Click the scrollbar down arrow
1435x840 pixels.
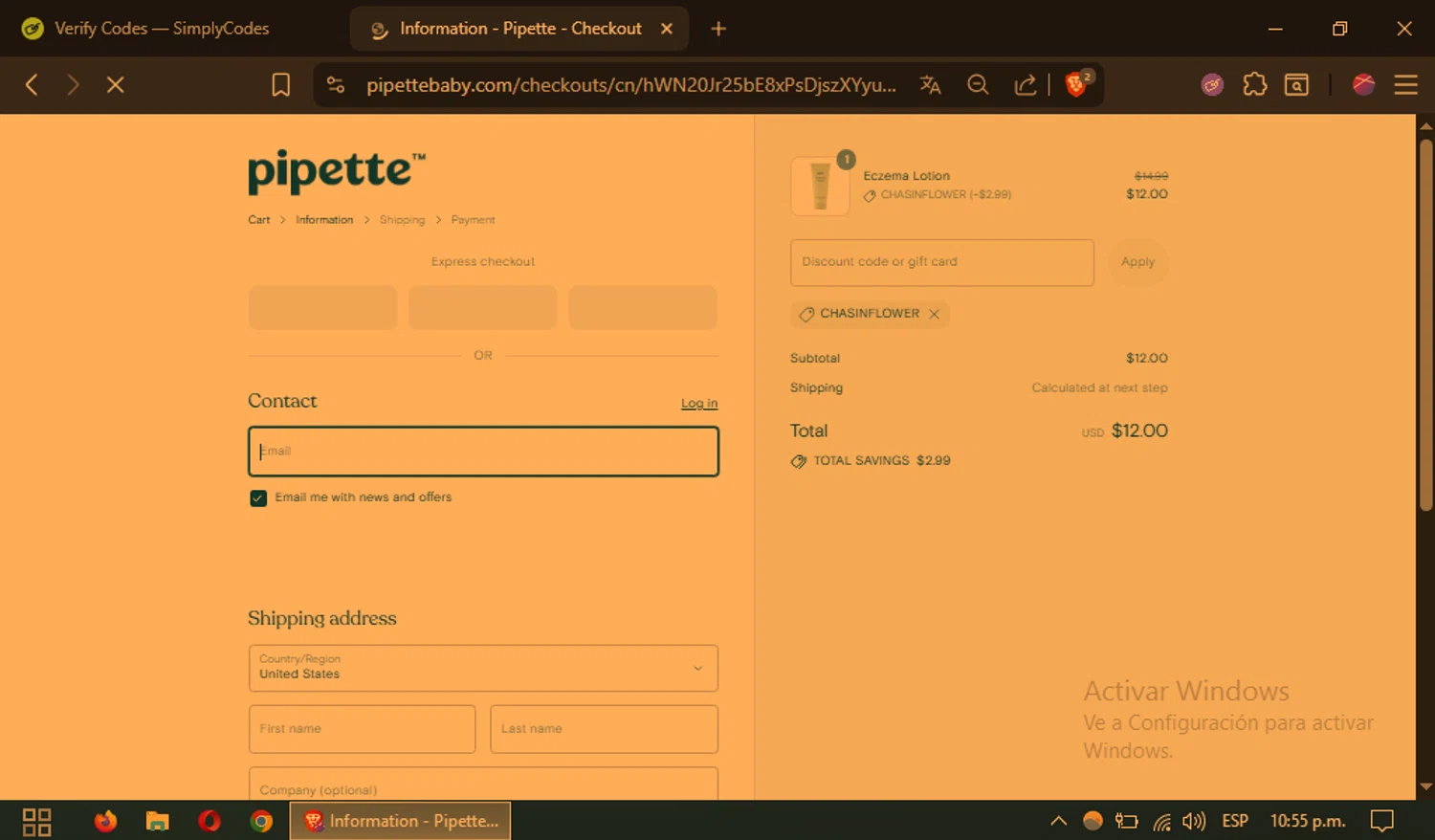coord(1425,787)
